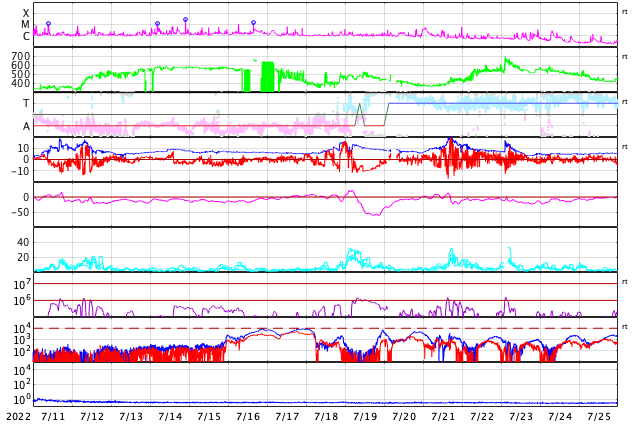
Task: Click the '−50' label on magenta panel
Action: coord(20,212)
